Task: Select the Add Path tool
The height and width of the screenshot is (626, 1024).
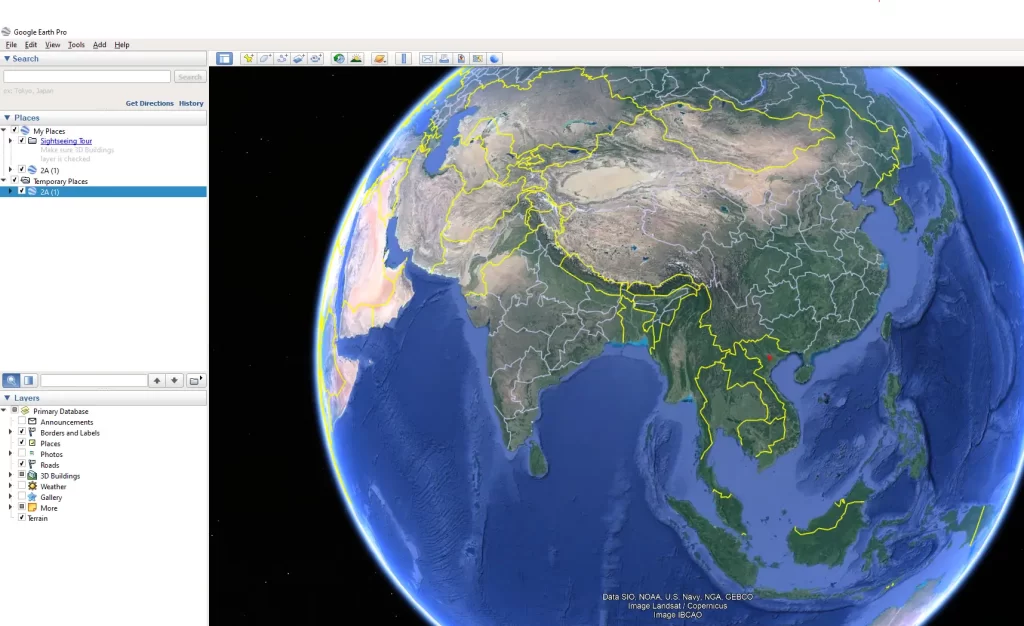Action: [x=282, y=59]
